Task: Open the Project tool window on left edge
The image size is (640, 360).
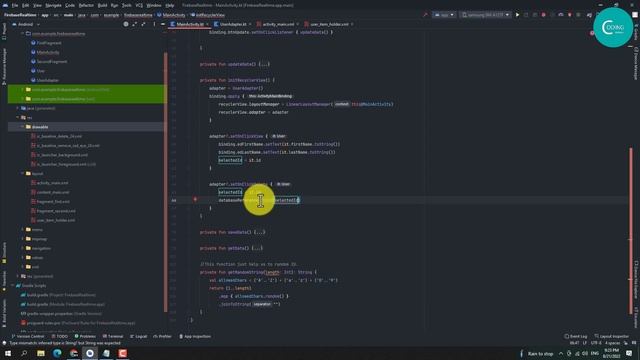Action: point(4,31)
